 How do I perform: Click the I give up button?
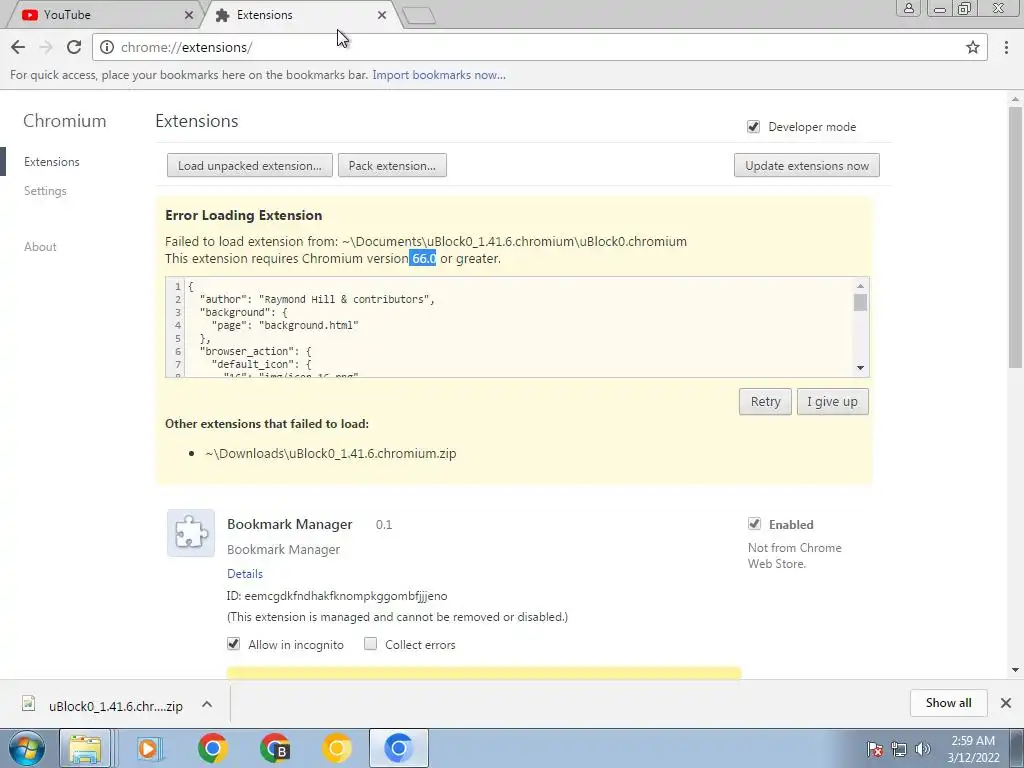(833, 402)
